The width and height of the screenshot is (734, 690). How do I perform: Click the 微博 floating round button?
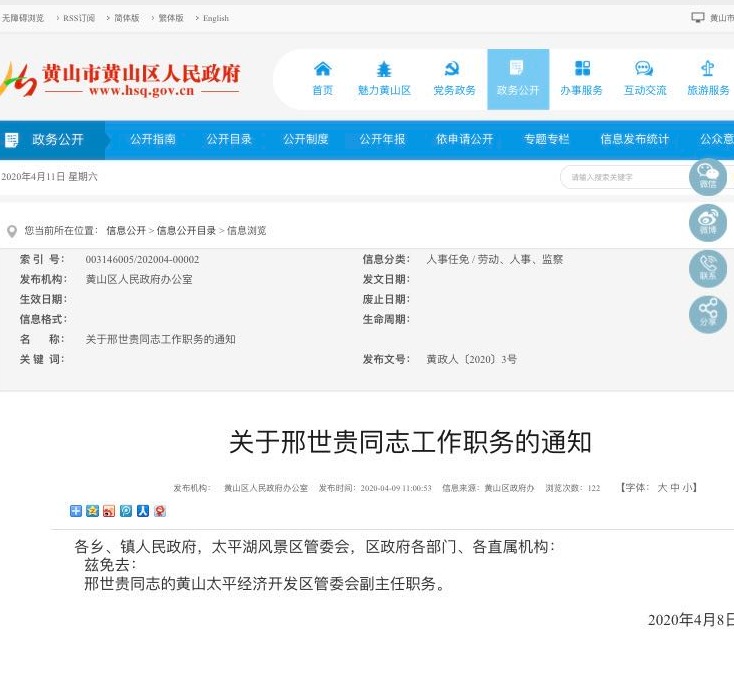pyautogui.click(x=708, y=223)
